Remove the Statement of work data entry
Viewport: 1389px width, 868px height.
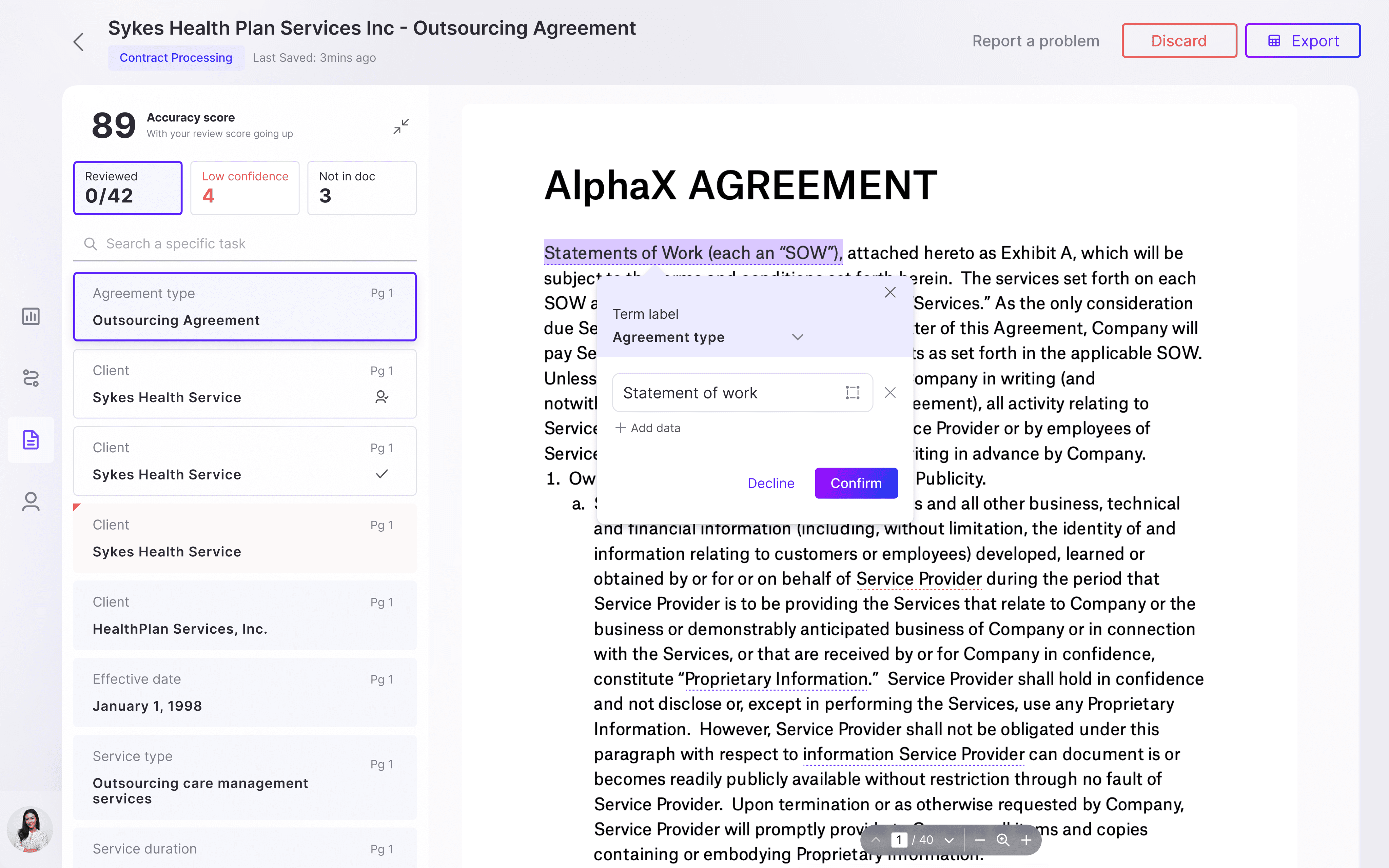[x=890, y=393]
